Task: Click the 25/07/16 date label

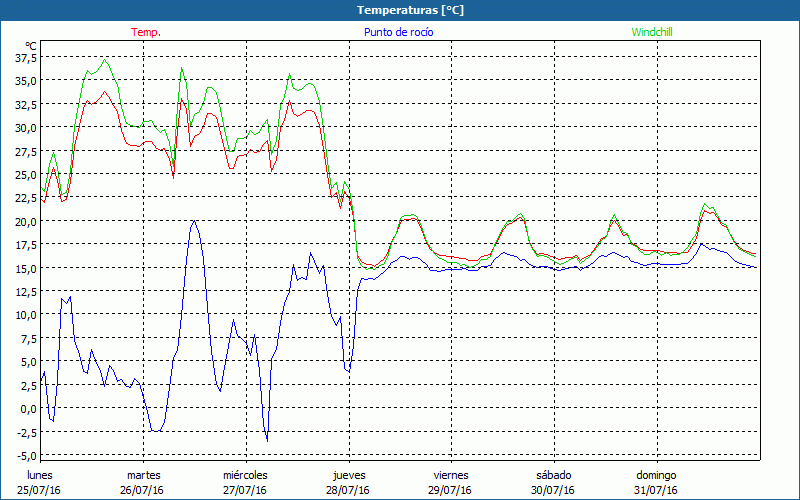Action: [40, 490]
